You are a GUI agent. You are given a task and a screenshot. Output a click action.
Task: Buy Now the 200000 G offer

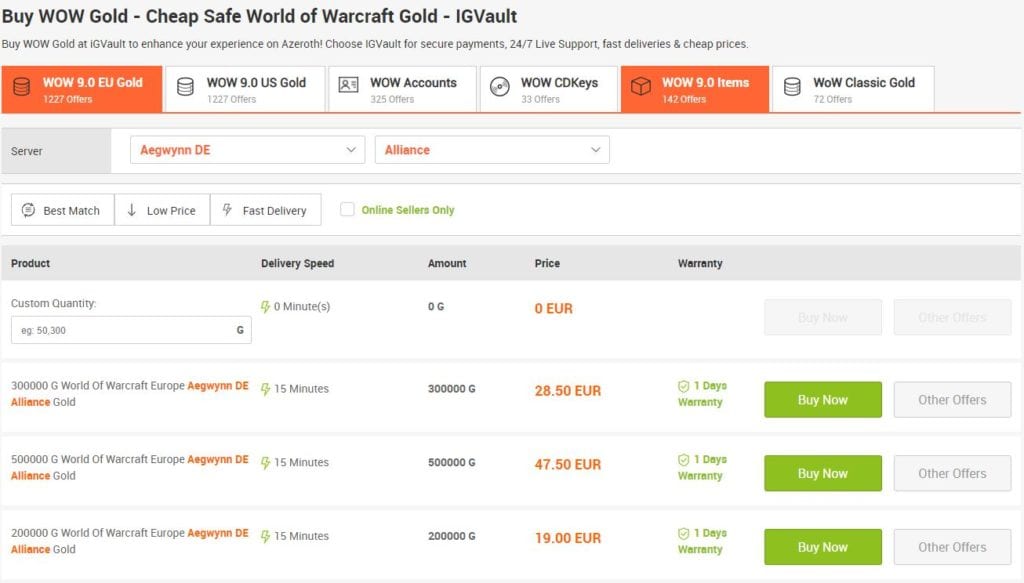click(823, 547)
